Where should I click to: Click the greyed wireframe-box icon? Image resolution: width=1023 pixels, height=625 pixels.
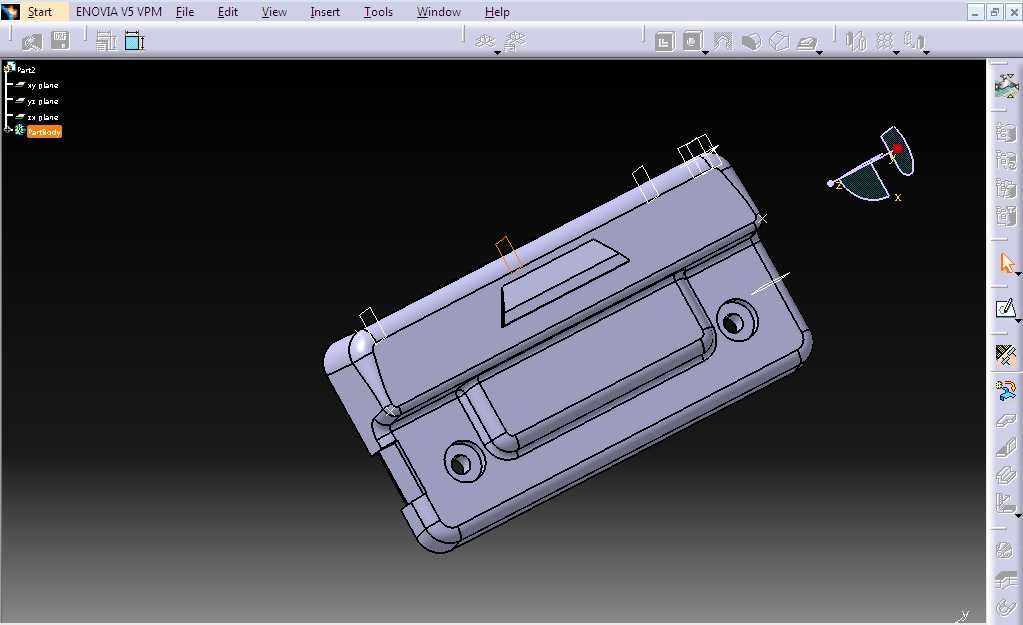click(780, 42)
